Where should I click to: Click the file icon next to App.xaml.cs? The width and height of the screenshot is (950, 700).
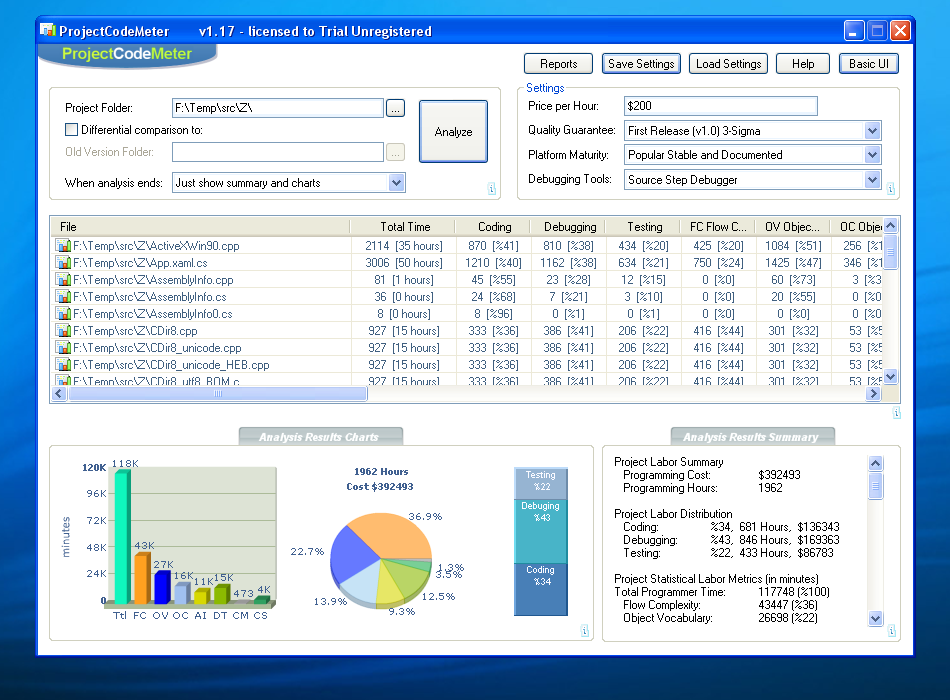[63, 263]
